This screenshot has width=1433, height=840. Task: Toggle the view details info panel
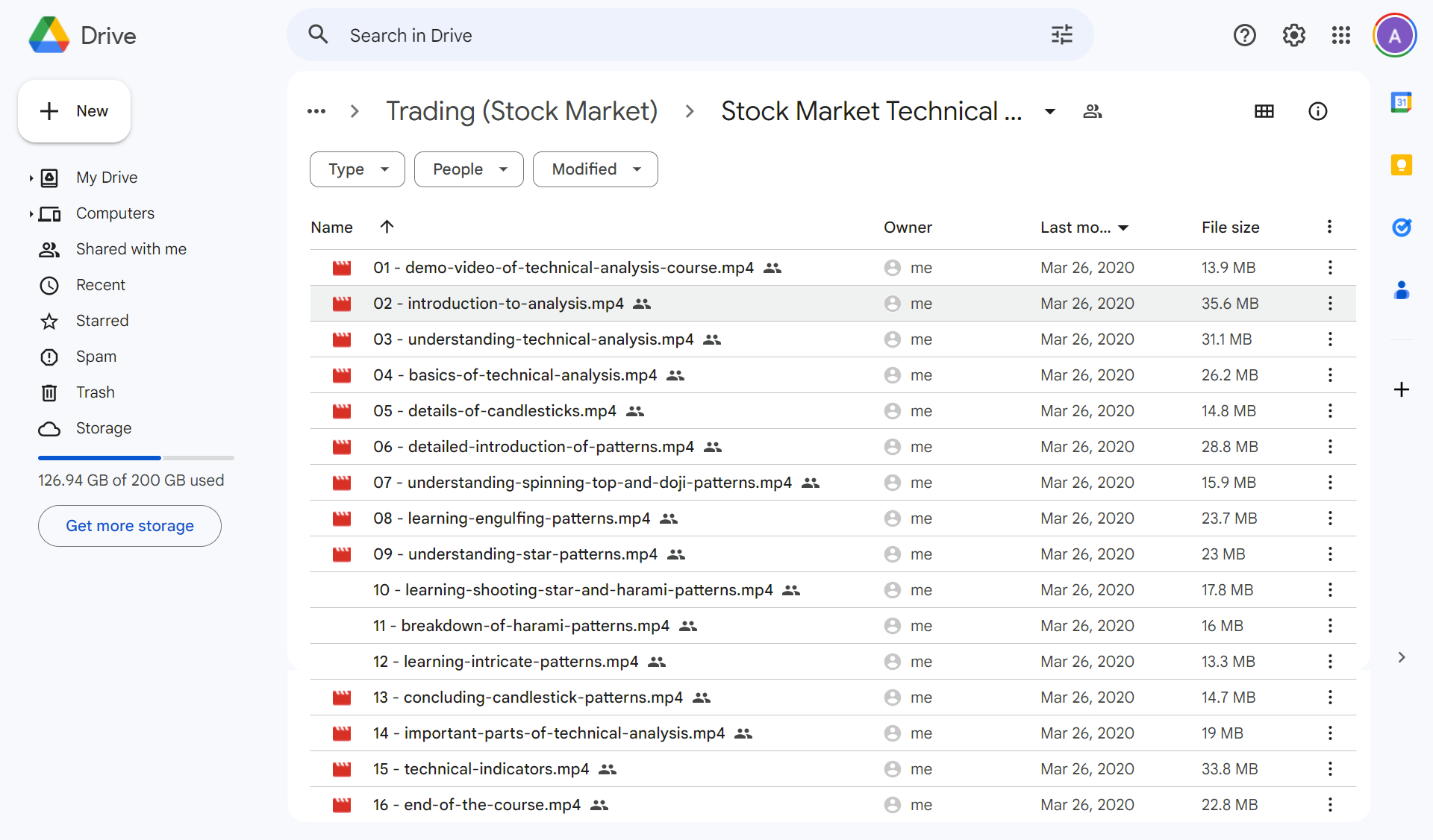pos(1317,111)
